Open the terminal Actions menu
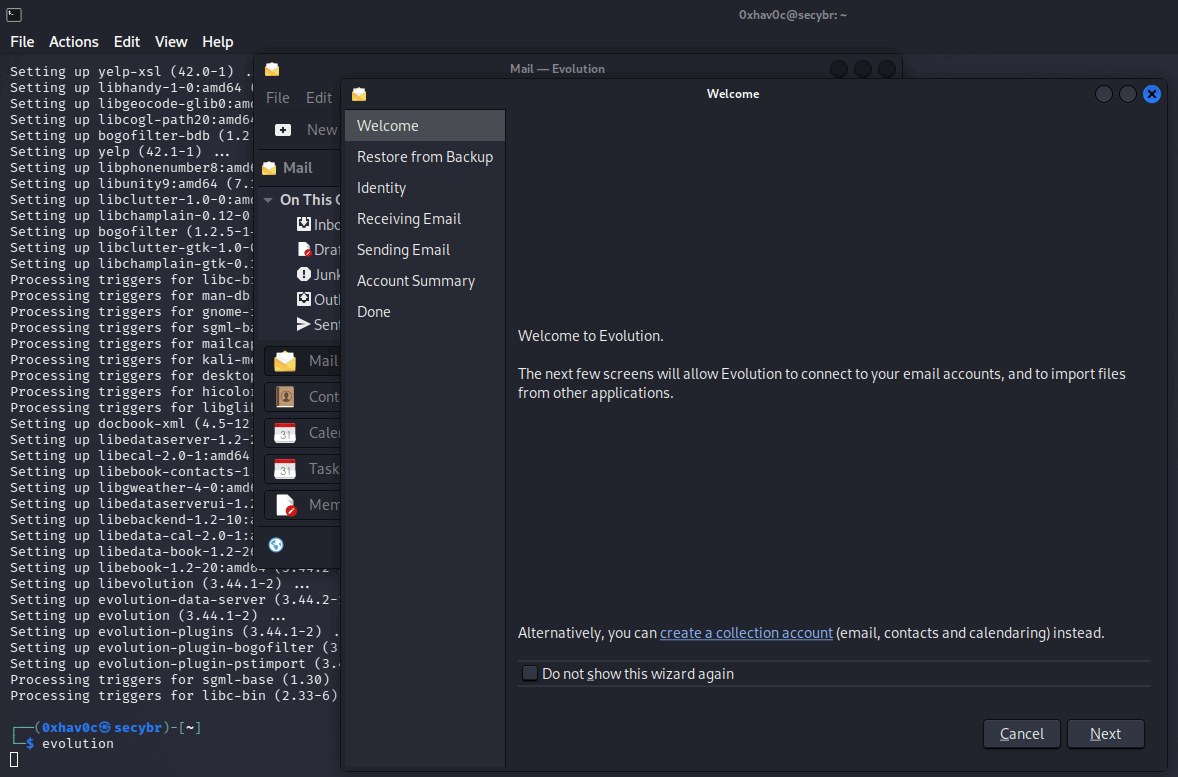The width and height of the screenshot is (1178, 777). click(74, 42)
